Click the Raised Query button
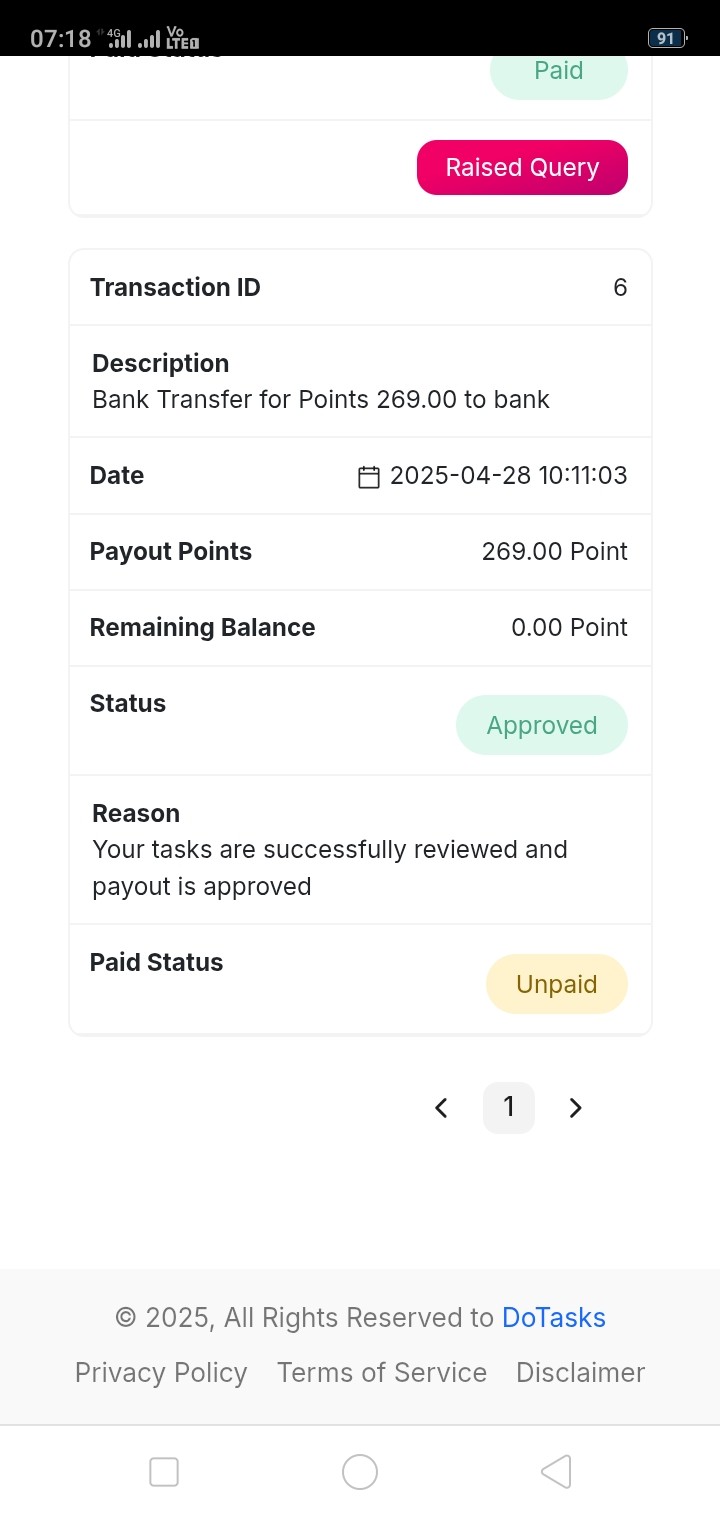This screenshot has width=720, height=1520. coord(522,167)
